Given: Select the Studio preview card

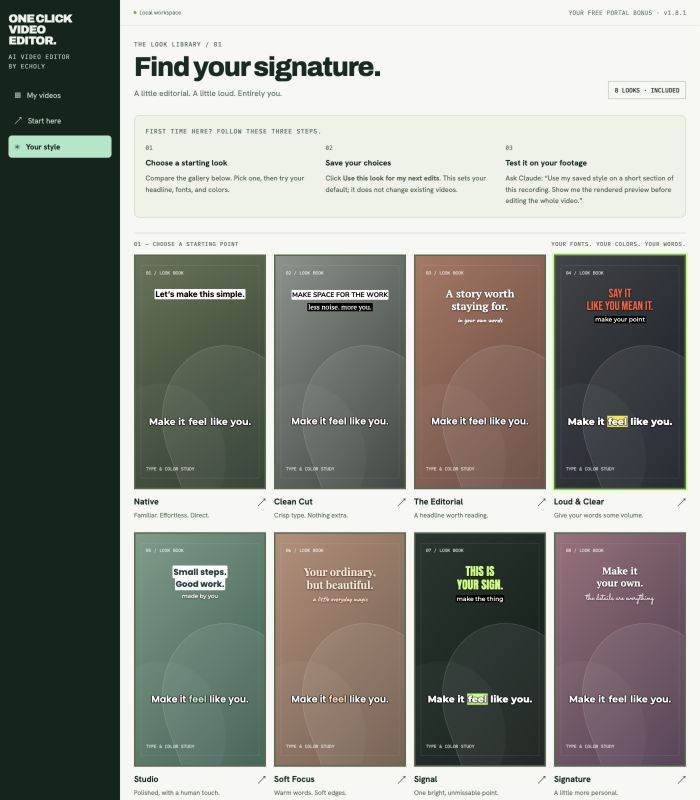Looking at the screenshot, I should point(200,649).
